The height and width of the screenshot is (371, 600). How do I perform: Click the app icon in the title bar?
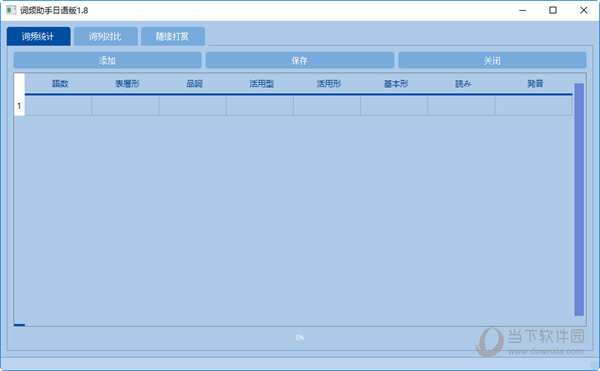point(11,10)
